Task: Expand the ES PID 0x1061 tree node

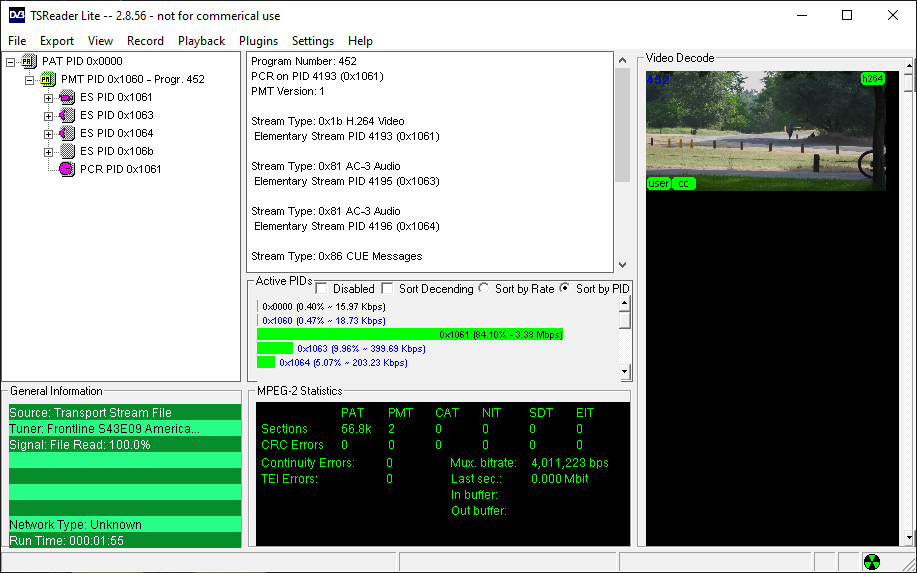Action: click(48, 97)
